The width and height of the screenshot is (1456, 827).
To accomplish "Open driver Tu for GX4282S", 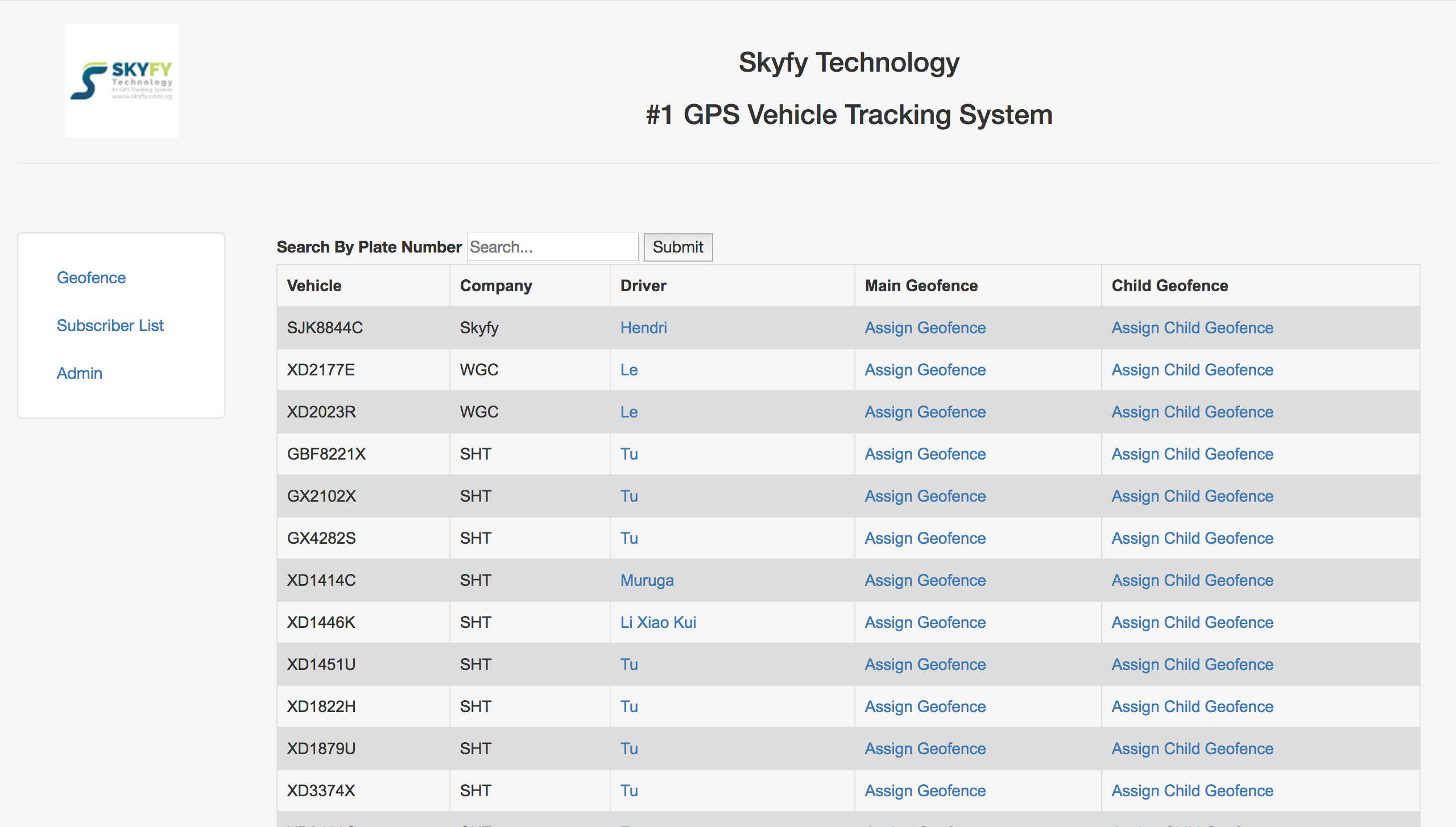I will [628, 538].
